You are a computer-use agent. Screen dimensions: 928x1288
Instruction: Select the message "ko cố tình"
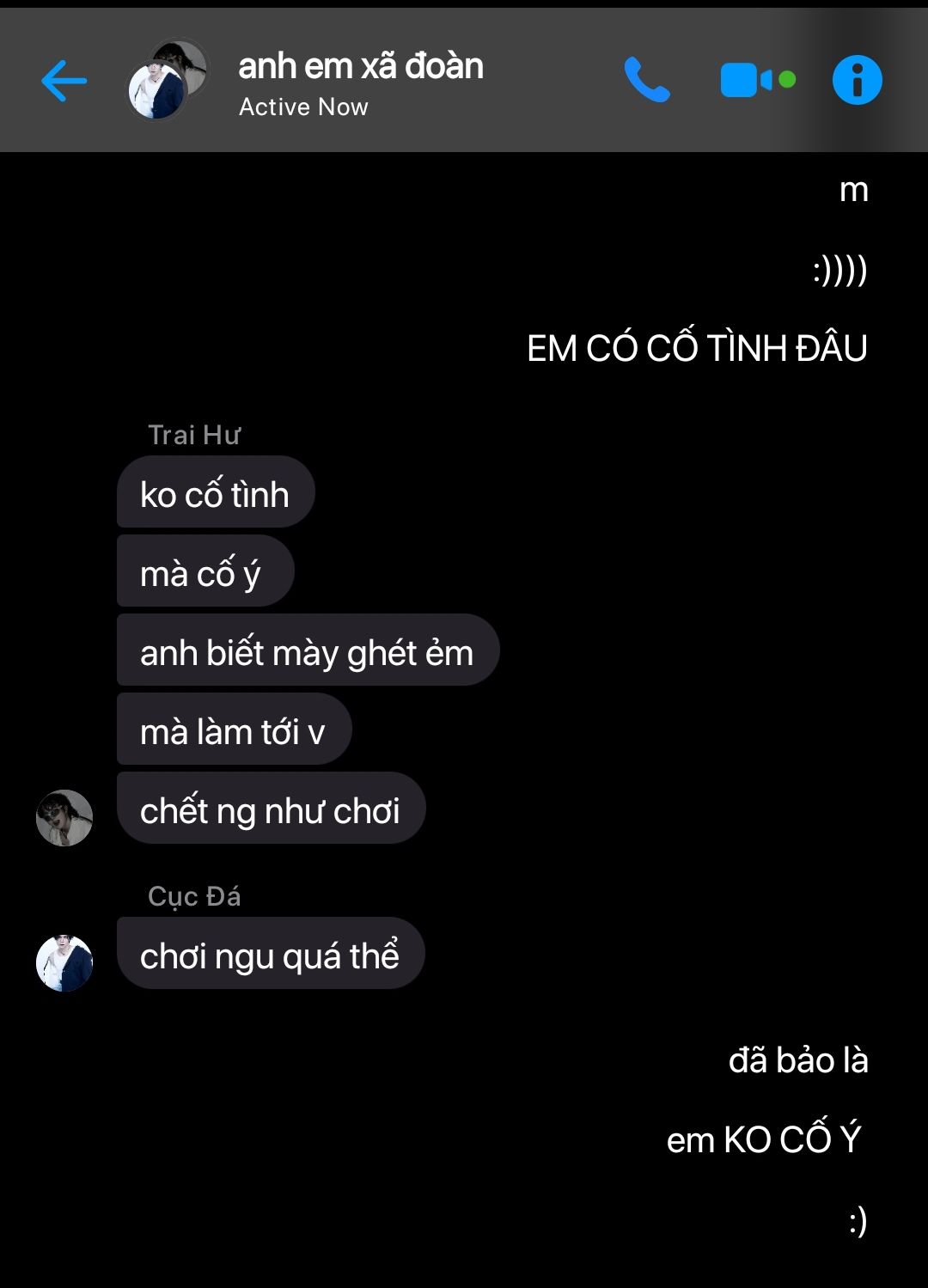(x=216, y=492)
